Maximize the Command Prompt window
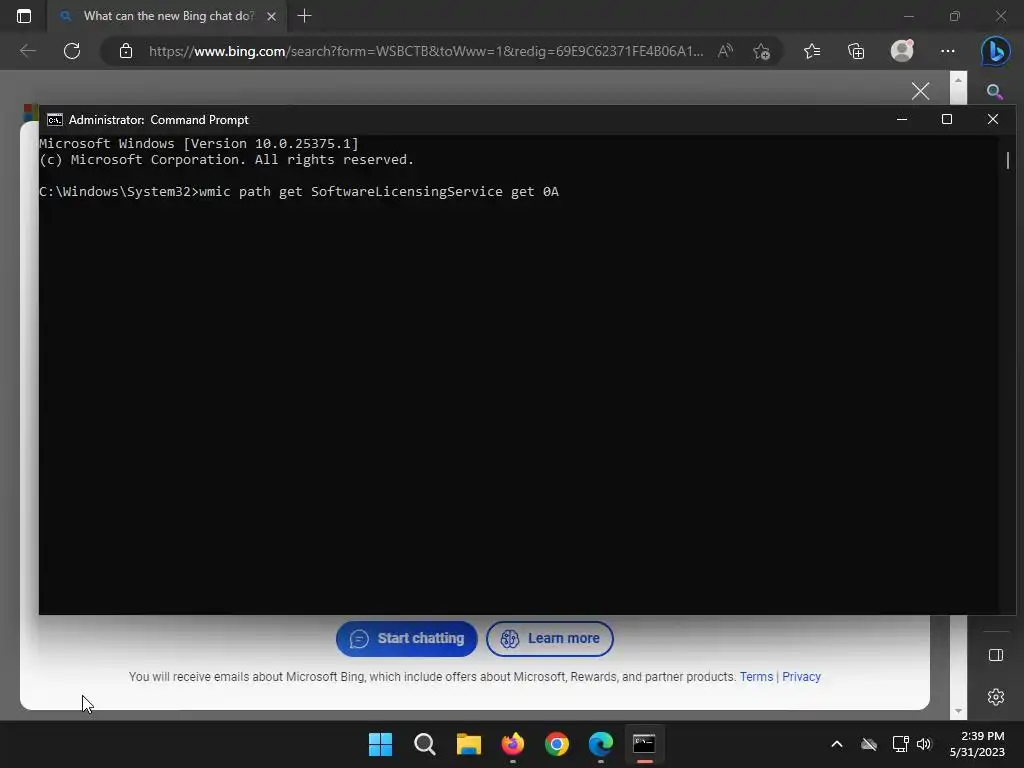Screen dimensions: 1024x768 pos(947,119)
